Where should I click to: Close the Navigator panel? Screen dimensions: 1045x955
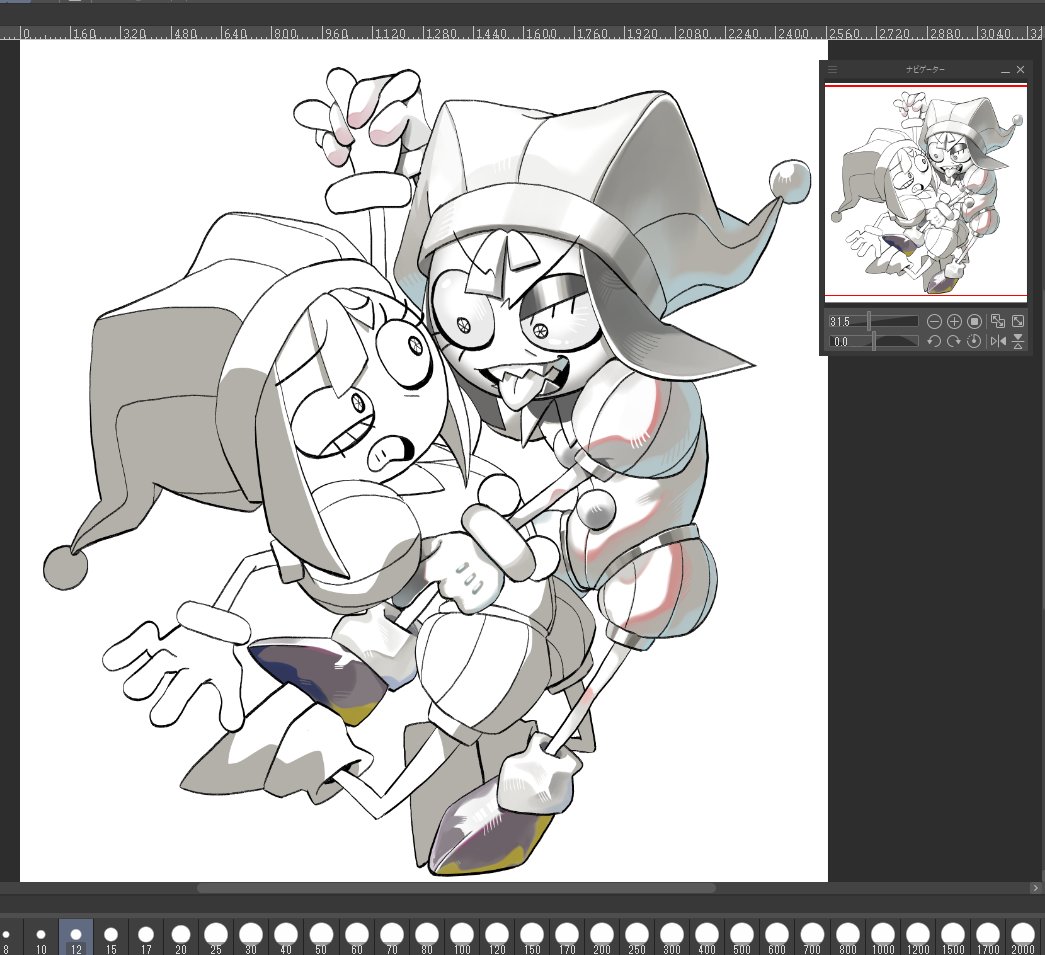click(1020, 69)
